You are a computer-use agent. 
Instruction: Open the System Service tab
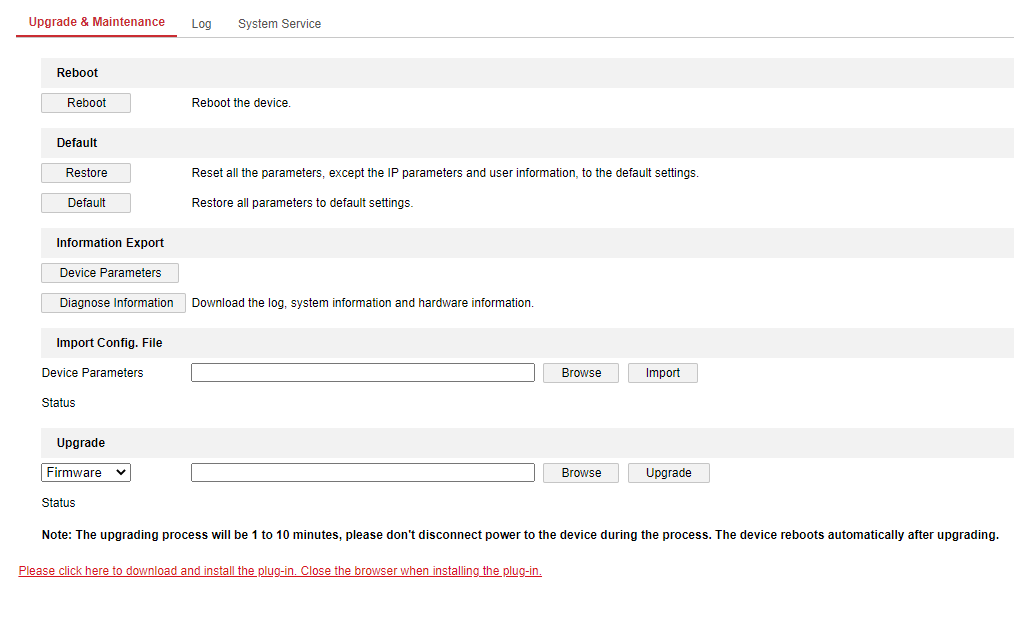279,24
